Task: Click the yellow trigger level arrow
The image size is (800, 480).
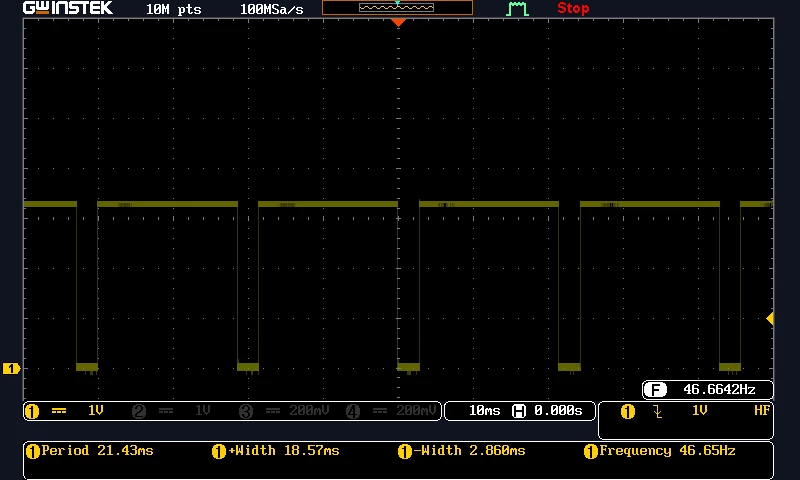Action: (770, 318)
